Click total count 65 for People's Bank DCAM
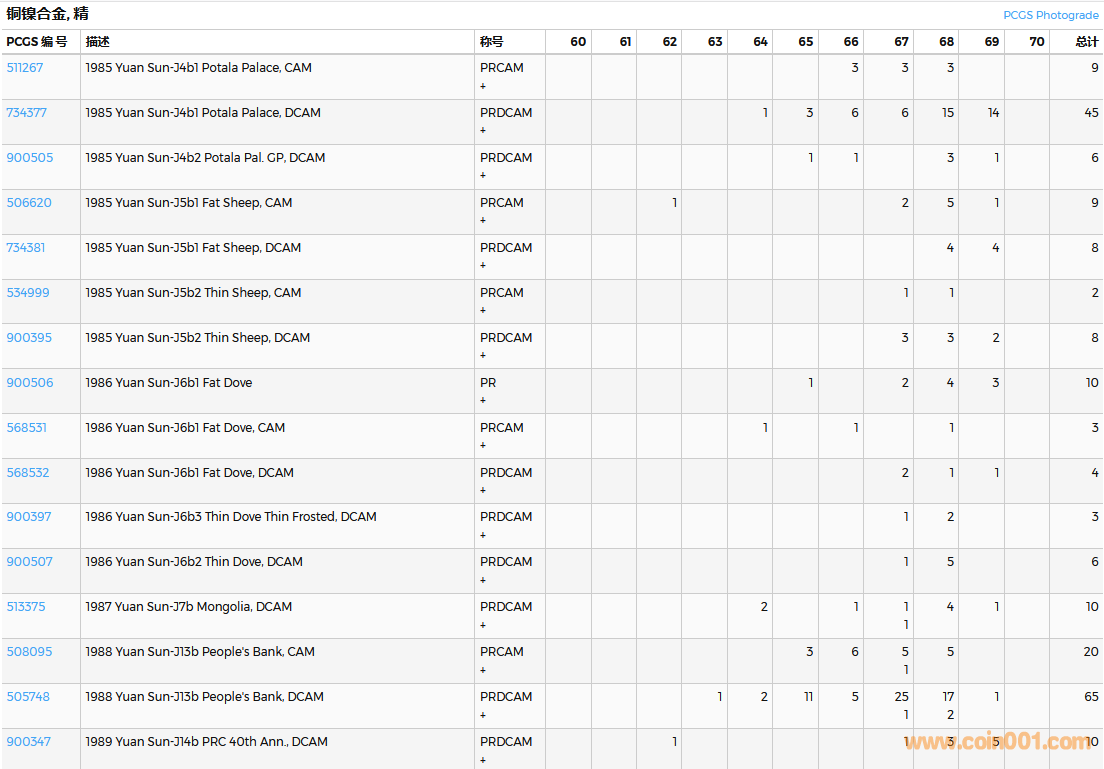1104x769 pixels. [x=1091, y=697]
